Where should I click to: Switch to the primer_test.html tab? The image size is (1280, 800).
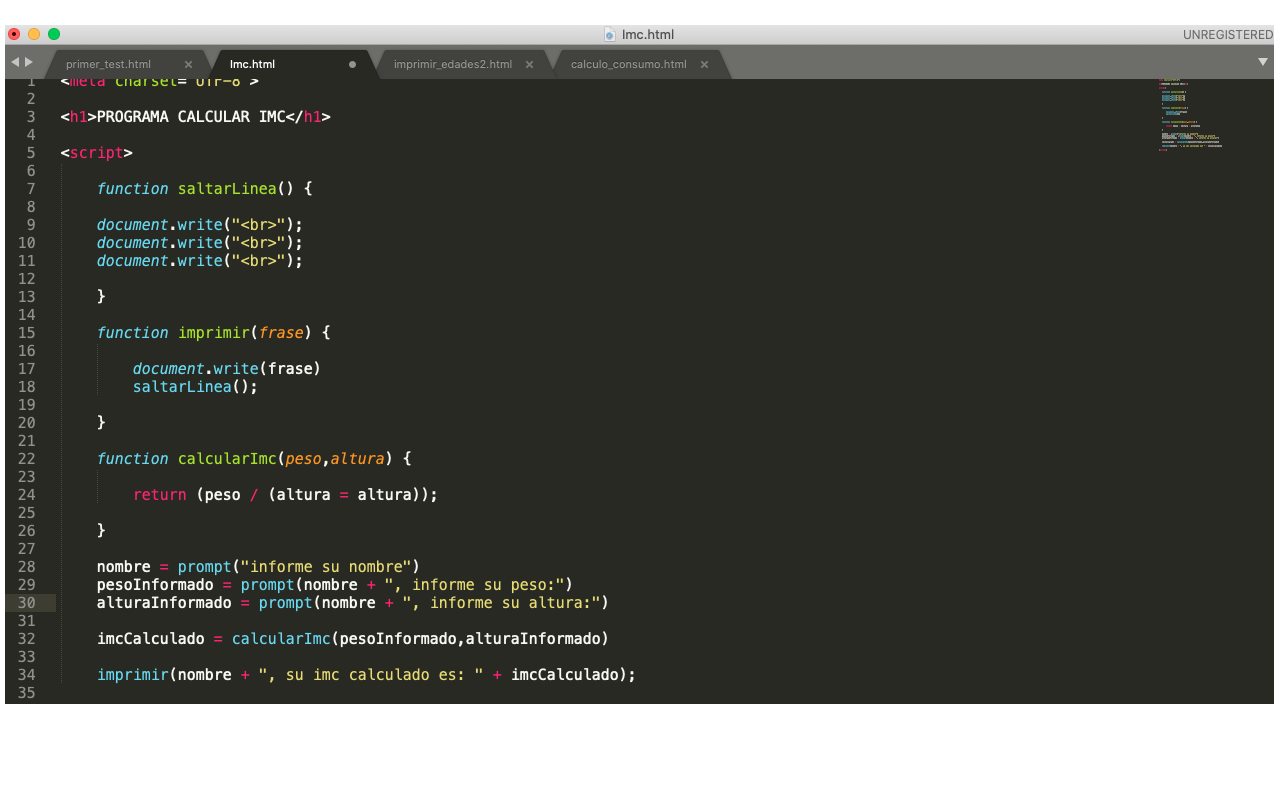point(108,64)
